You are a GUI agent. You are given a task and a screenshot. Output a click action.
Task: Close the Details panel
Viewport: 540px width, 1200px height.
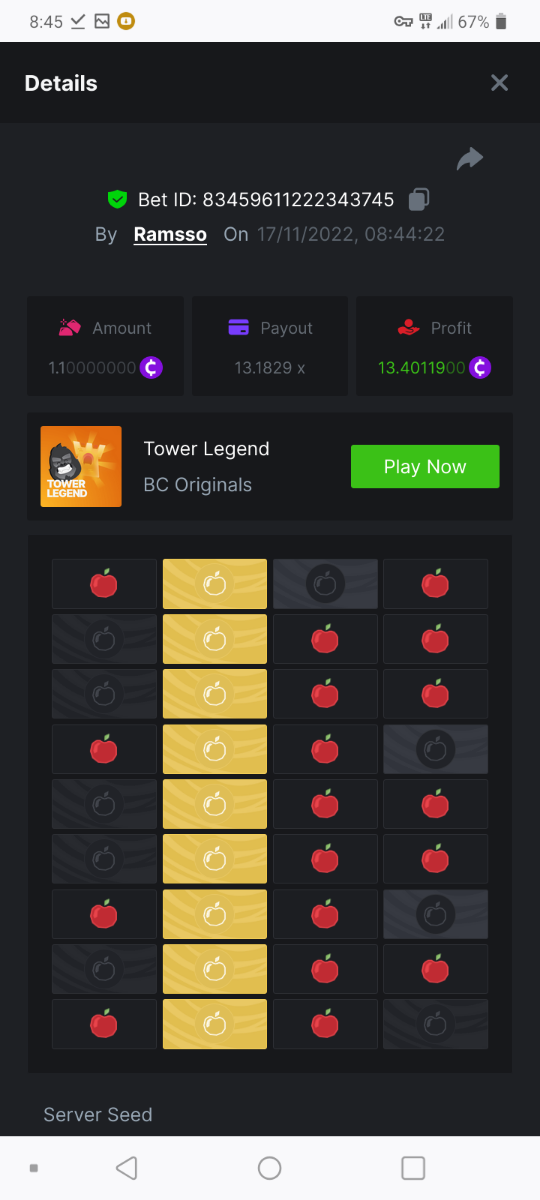point(500,83)
